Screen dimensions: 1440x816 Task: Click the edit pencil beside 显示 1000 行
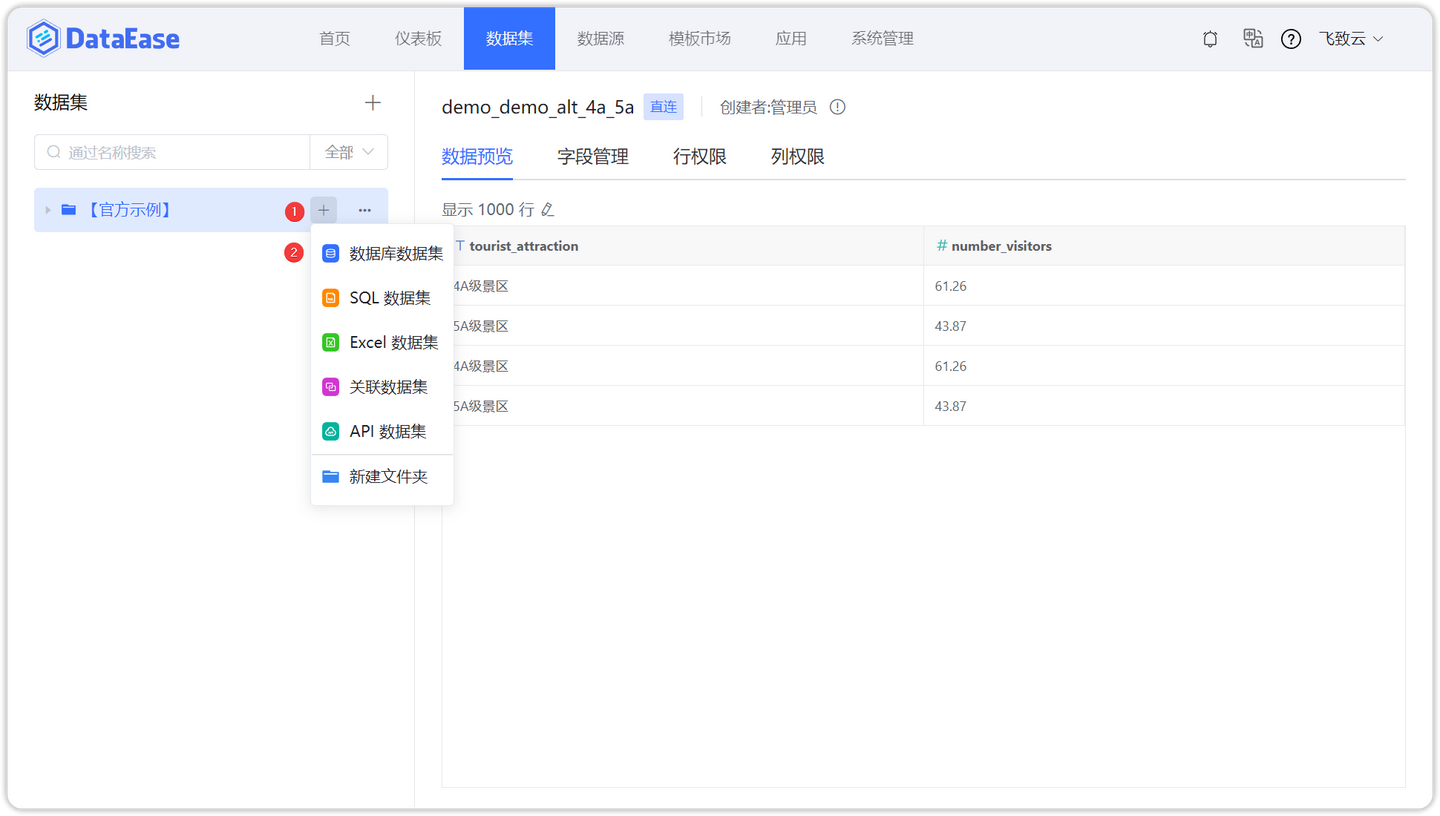click(547, 210)
